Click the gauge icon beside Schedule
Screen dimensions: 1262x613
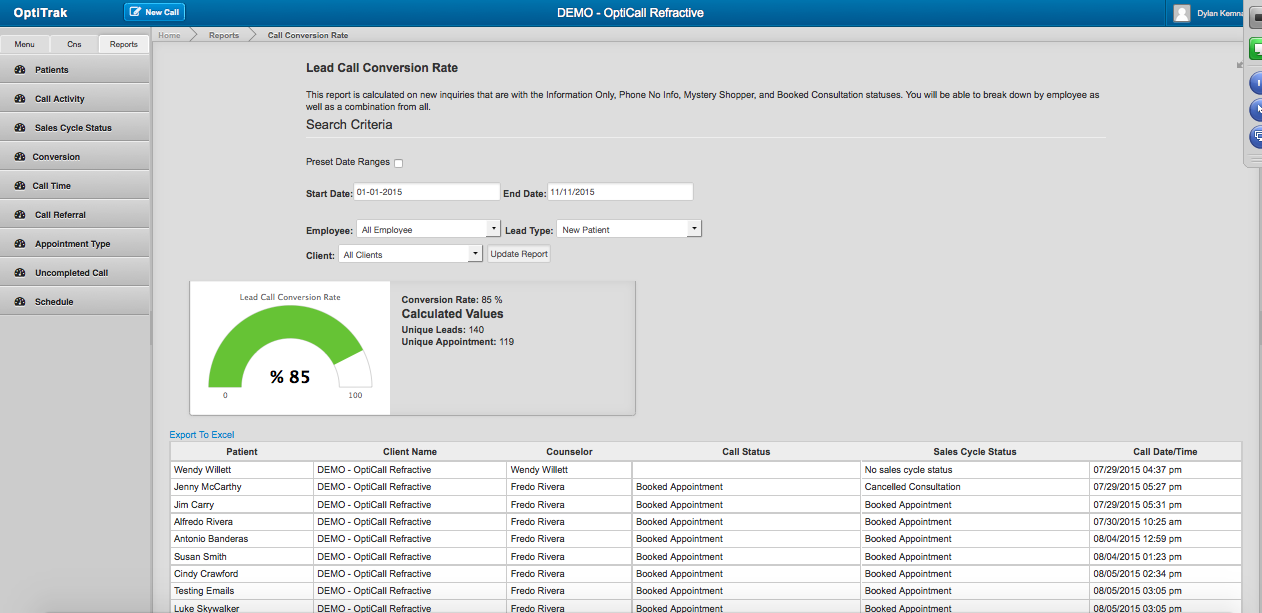coord(21,302)
